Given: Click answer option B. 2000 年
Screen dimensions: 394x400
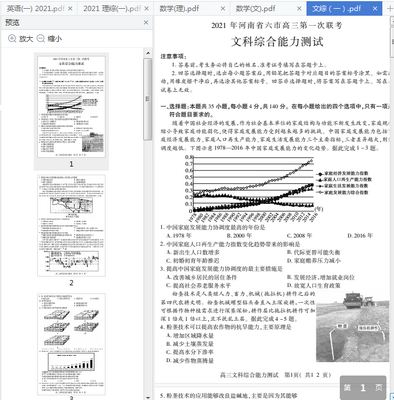Looking at the screenshot, I should click(239, 235).
